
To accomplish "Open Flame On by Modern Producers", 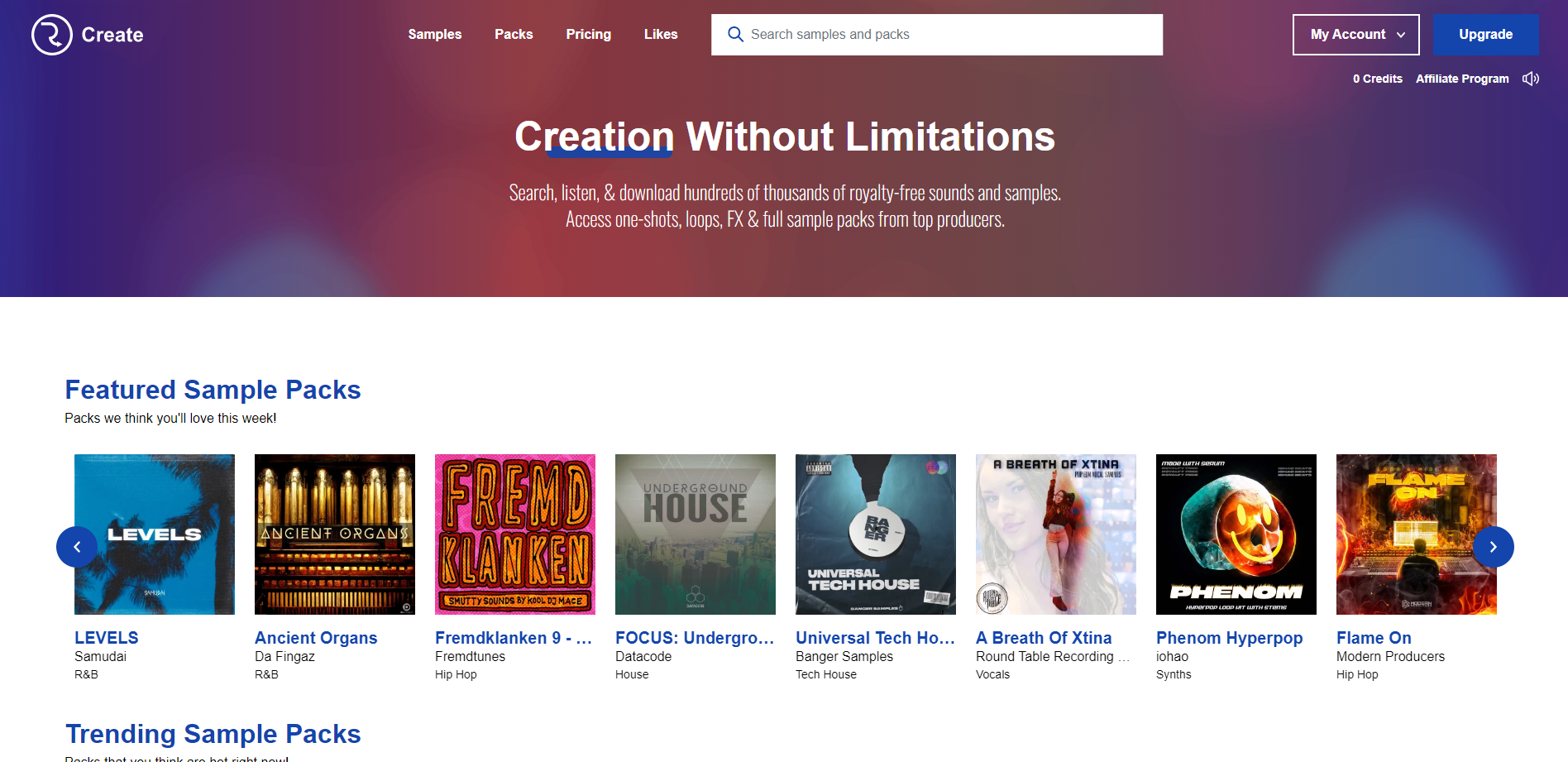I will click(1416, 534).
